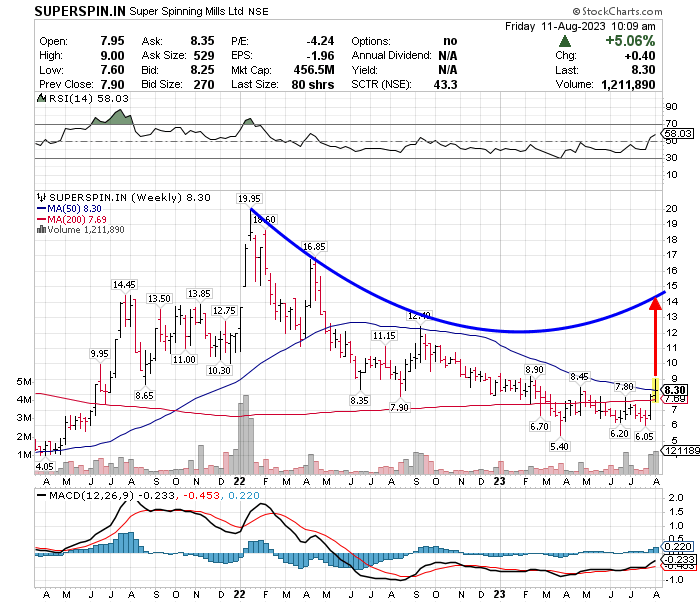
Task: Click the Volume 1,211,890 legend text on chart
Action: pyautogui.click(x=86, y=230)
